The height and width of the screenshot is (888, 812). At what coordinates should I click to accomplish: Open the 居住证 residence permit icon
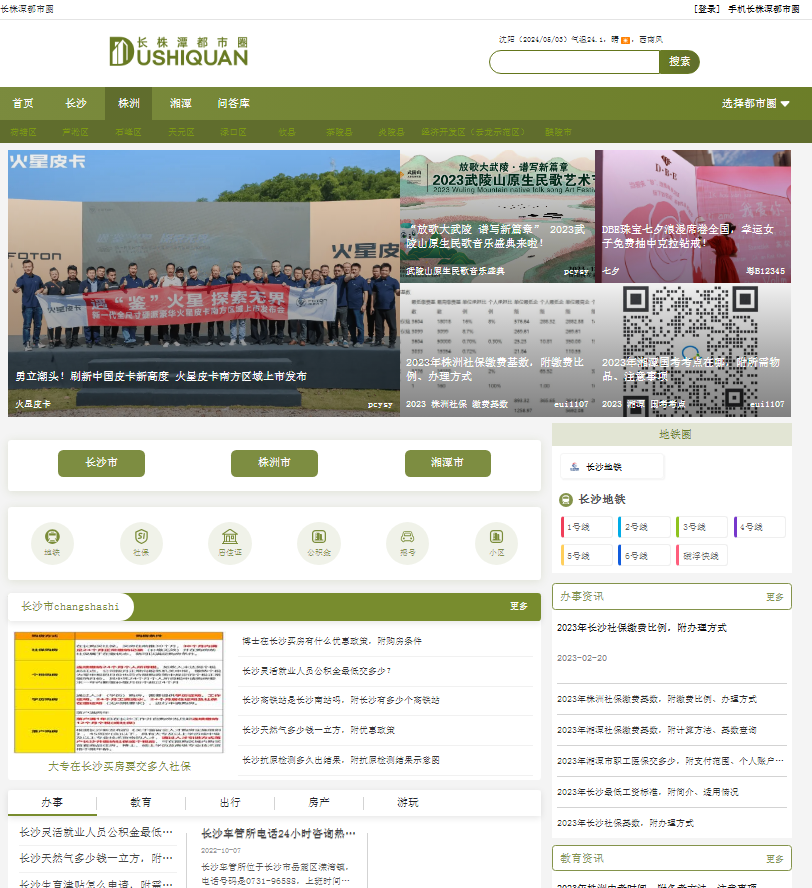pos(230,543)
